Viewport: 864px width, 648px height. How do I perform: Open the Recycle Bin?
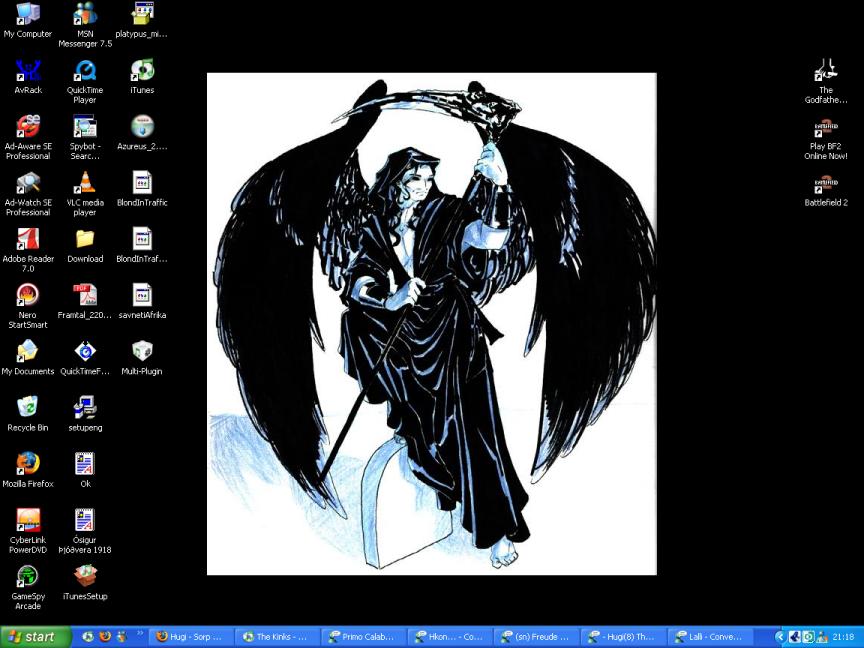28,414
